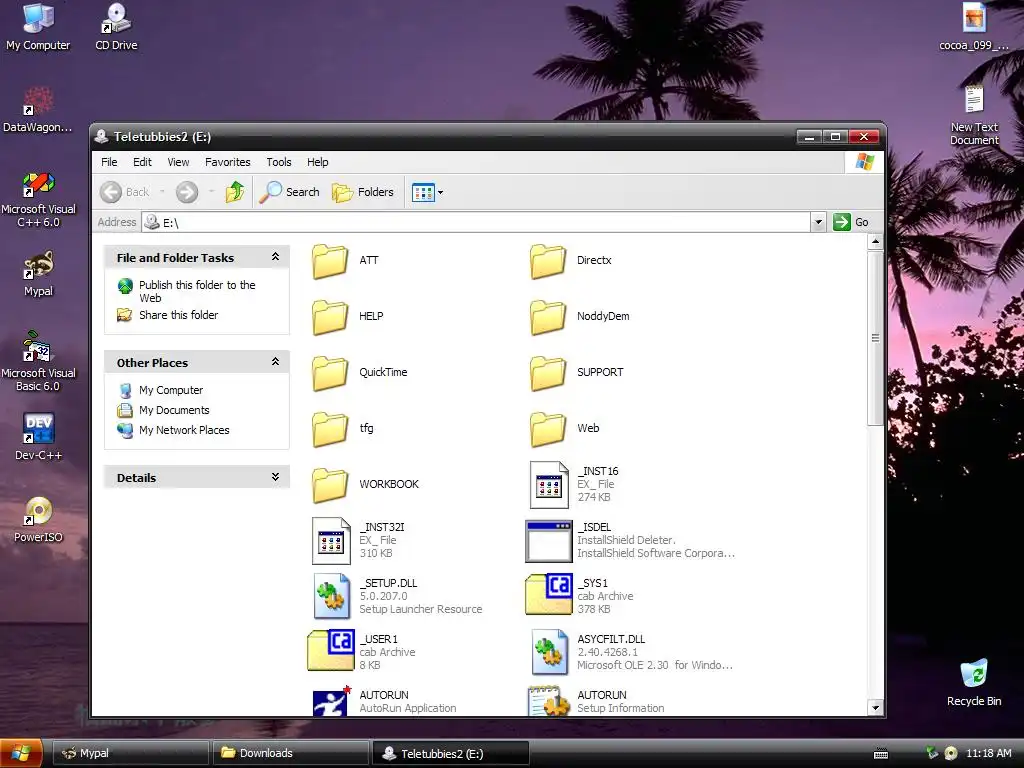Viewport: 1024px width, 768px height.
Task: Select the _INST32I EX_ file icon
Action: pyautogui.click(x=331, y=541)
